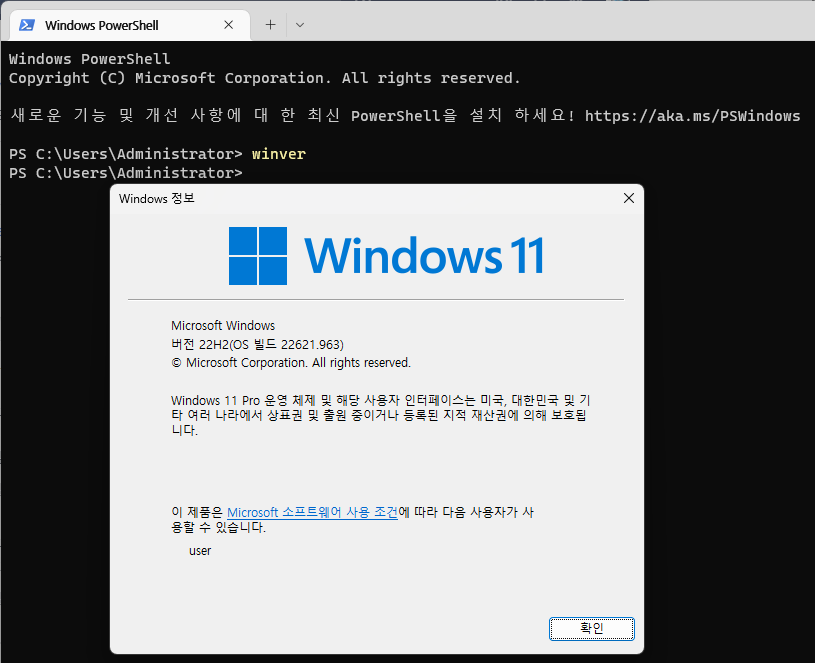Click '© Microsoft Corporation. All rights reserved.' in dialog
Viewport: 815px width, 663px height.
click(x=291, y=363)
